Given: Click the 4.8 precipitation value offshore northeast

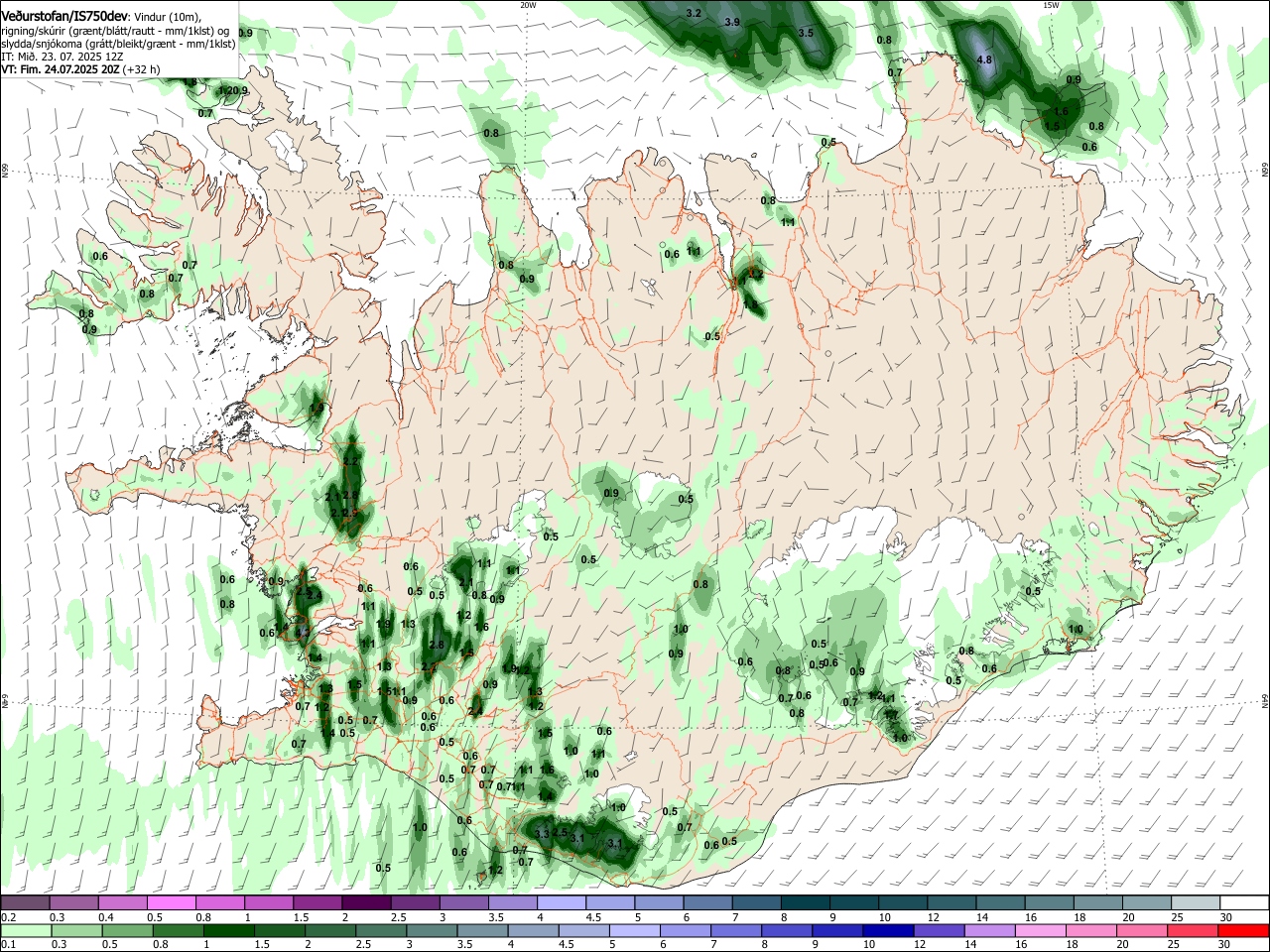Looking at the screenshot, I should pos(984,59).
